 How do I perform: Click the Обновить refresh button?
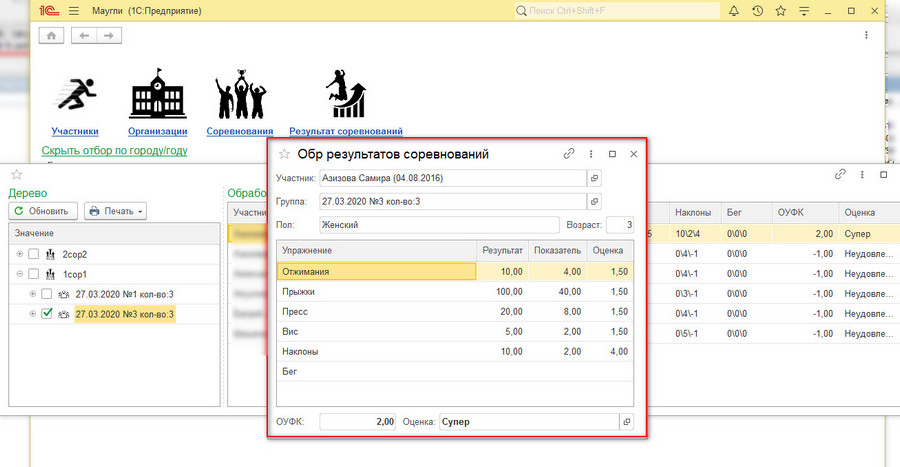(42, 211)
